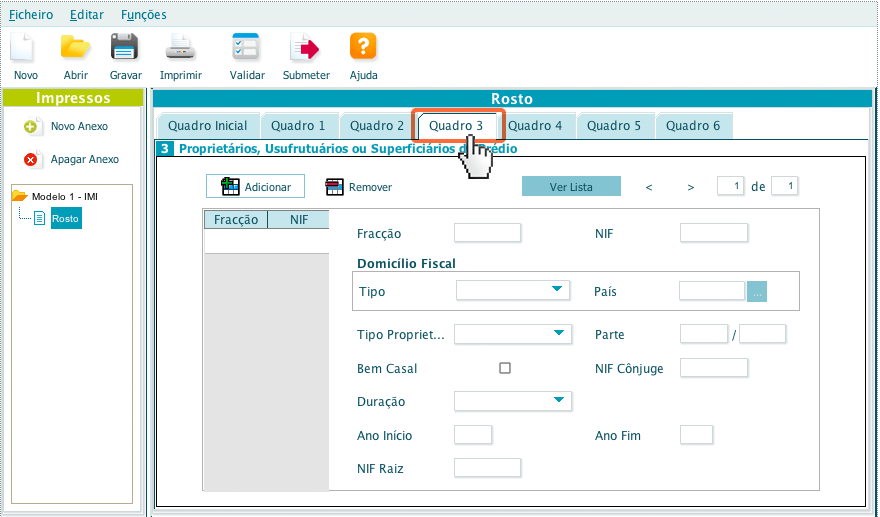Open the Duração dropdown
The width and height of the screenshot is (880, 517).
pos(513,401)
